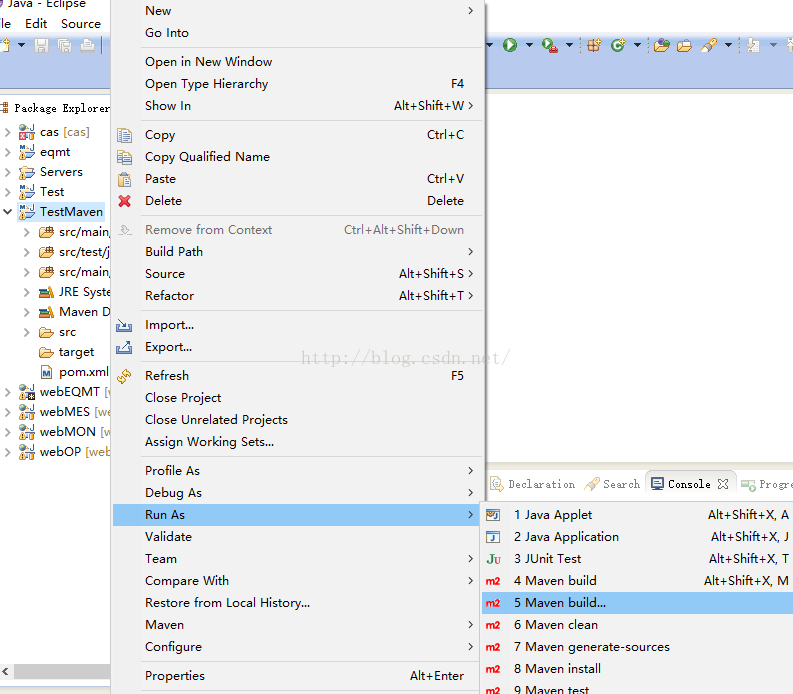Viewport: 793px width, 694px height.
Task: Select Open Type Hierarchy entry
Action: click(296, 84)
